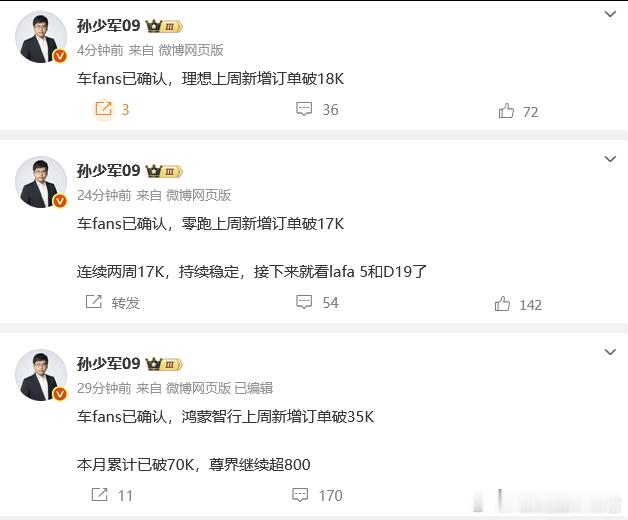The height and width of the screenshot is (520, 628).
Task: Expand options chevron on the 理想 post
Action: tap(610, 14)
